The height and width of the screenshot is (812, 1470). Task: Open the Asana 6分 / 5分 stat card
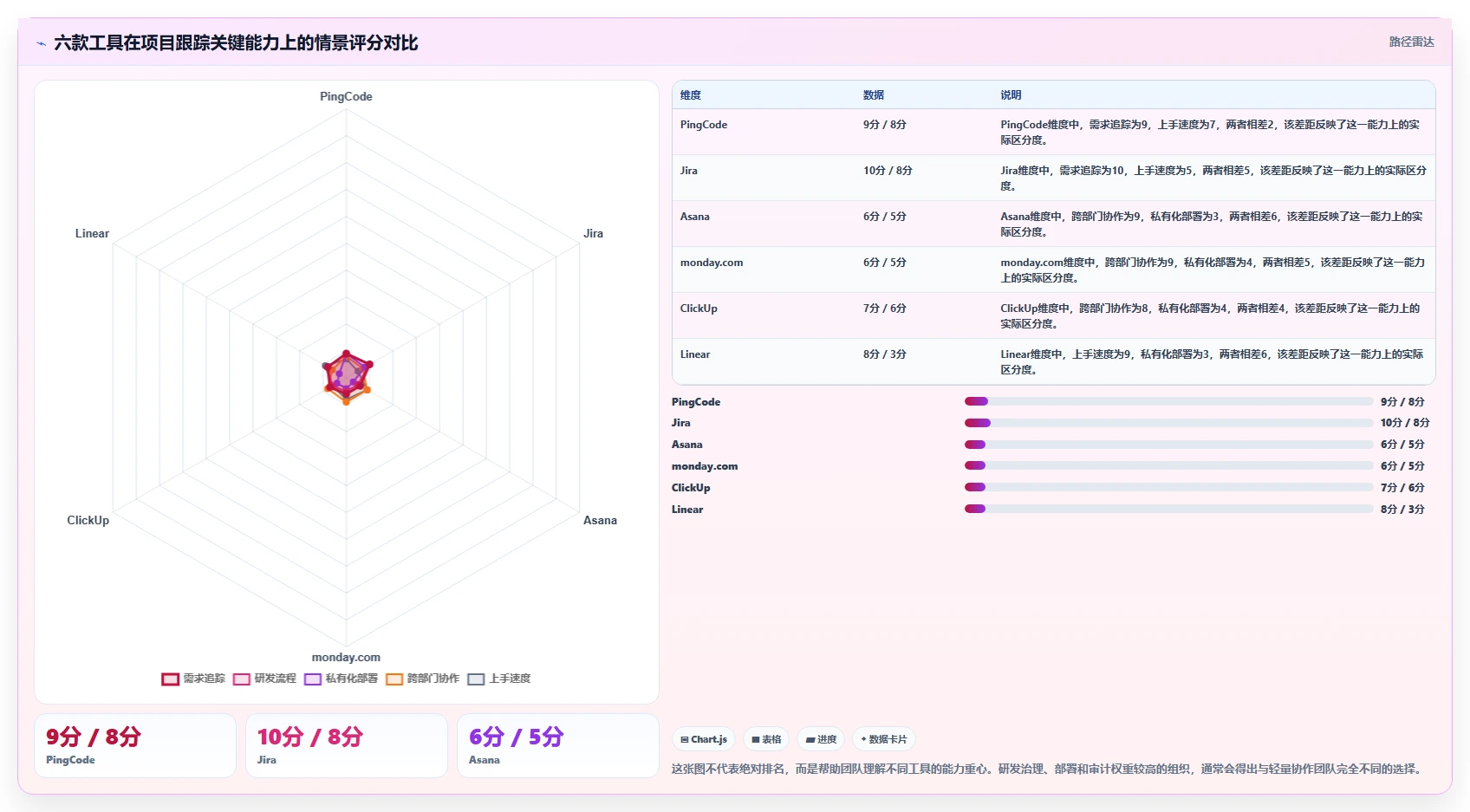pyautogui.click(x=558, y=745)
